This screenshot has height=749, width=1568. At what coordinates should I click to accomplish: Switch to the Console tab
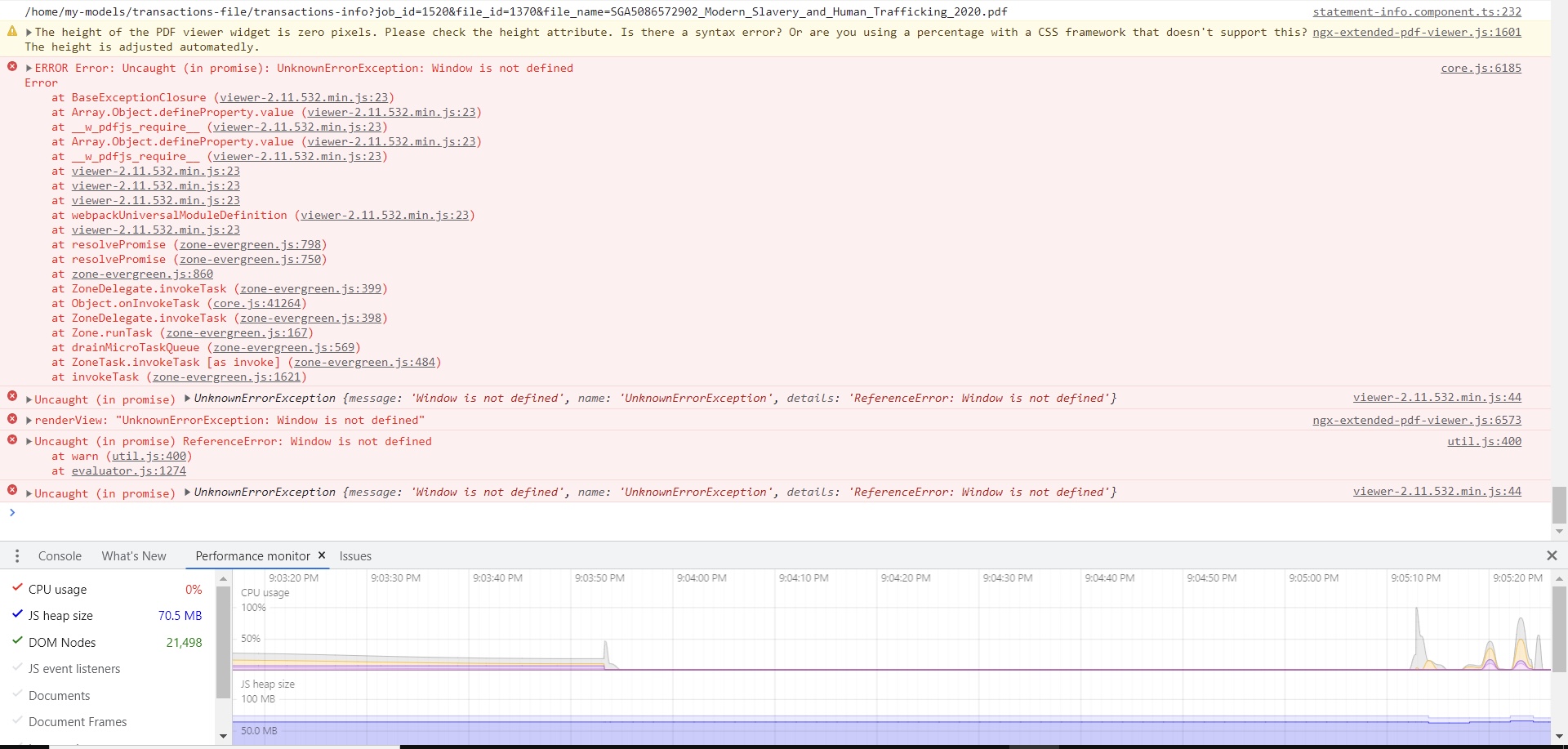coord(60,555)
